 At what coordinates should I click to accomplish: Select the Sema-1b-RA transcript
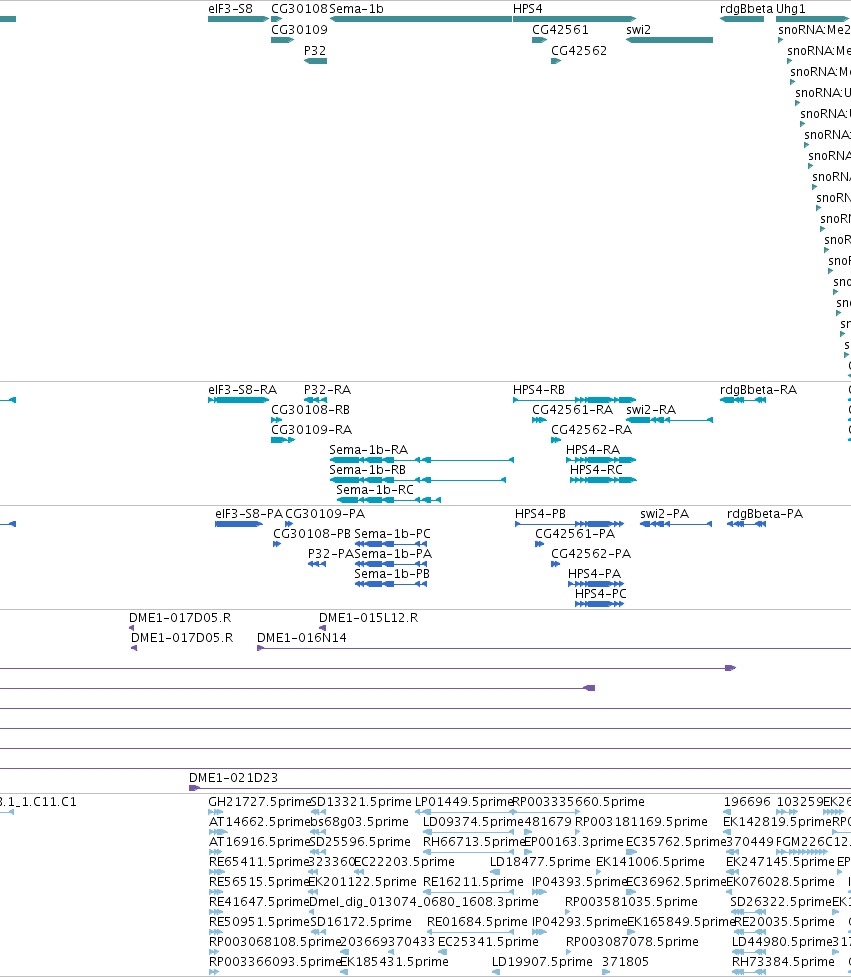click(422, 460)
